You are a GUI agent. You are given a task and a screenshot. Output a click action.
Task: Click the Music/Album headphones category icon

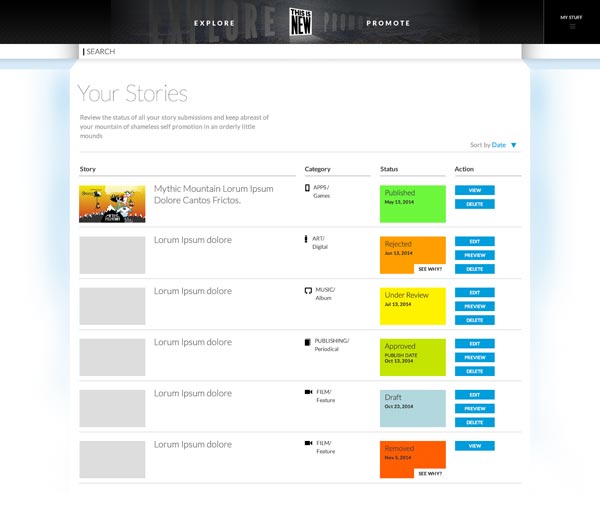tap(308, 290)
